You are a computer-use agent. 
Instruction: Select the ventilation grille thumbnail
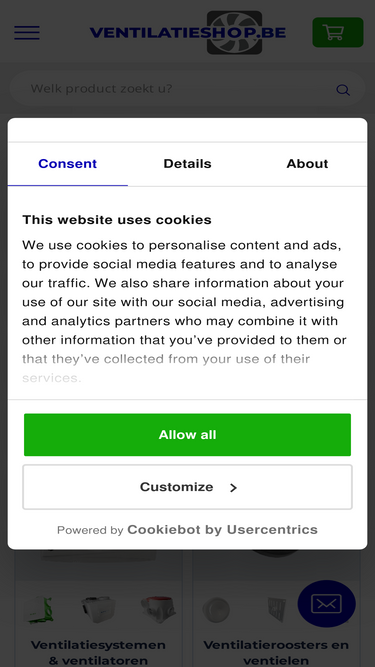click(277, 609)
